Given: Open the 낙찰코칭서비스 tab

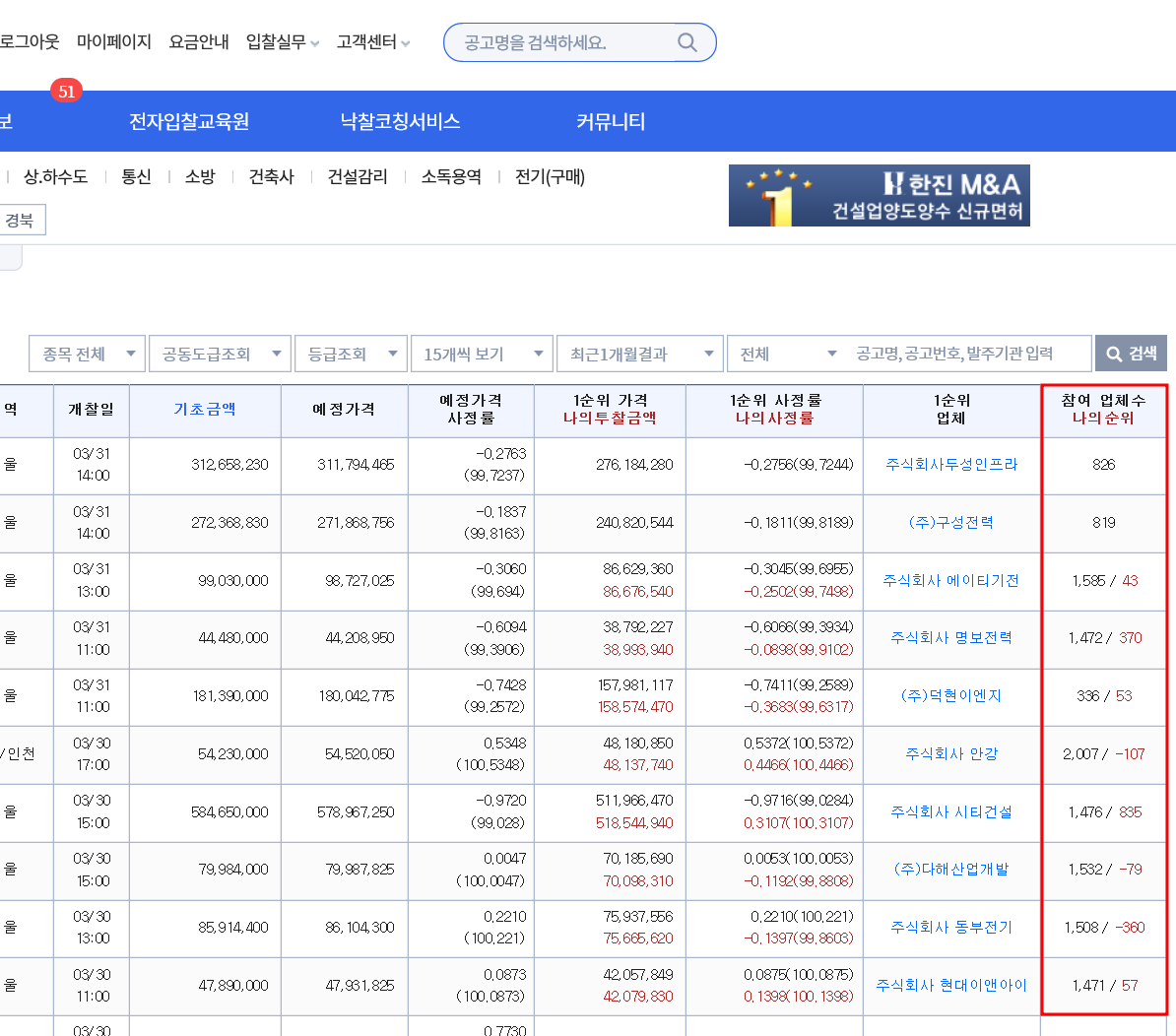Looking at the screenshot, I should click(400, 121).
